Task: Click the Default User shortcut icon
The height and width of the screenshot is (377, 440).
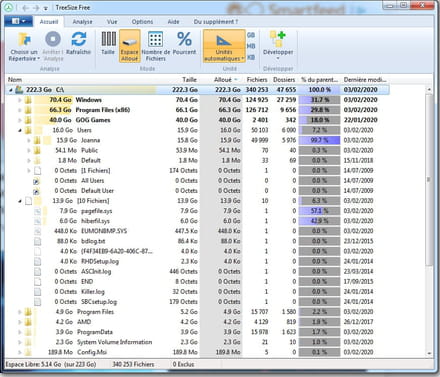Action: point(36,191)
